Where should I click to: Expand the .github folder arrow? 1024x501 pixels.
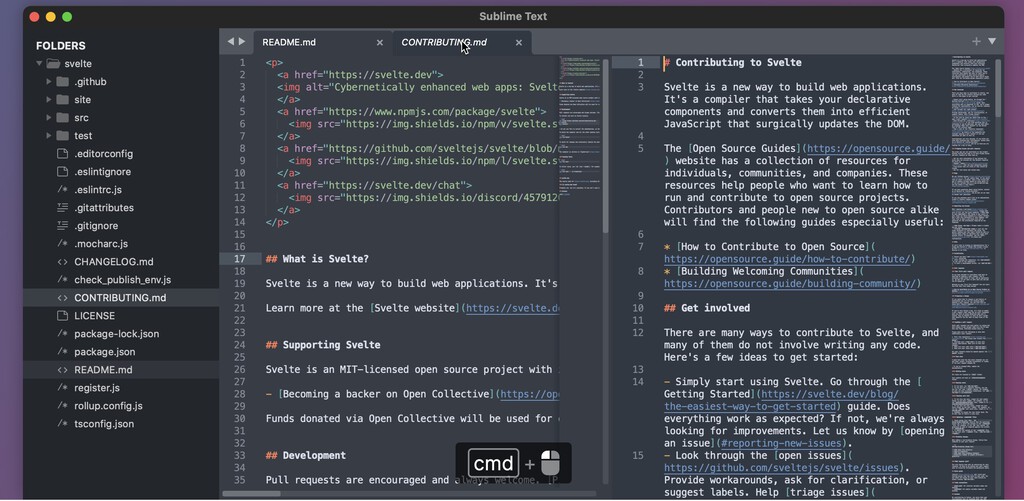48,82
